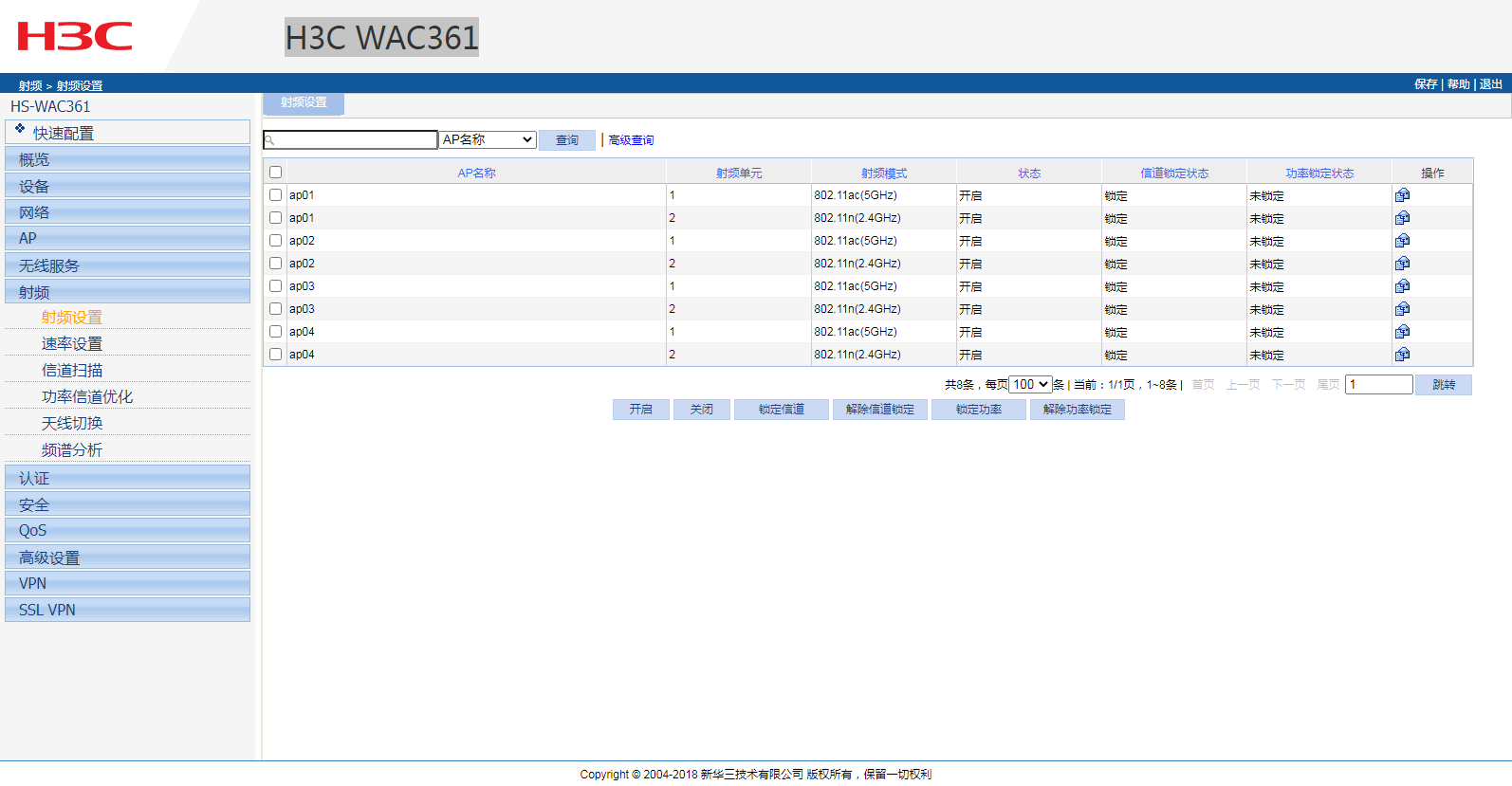Open the operation icon for ap03 radio unit 2
The image size is (1512, 786).
[x=1402, y=309]
